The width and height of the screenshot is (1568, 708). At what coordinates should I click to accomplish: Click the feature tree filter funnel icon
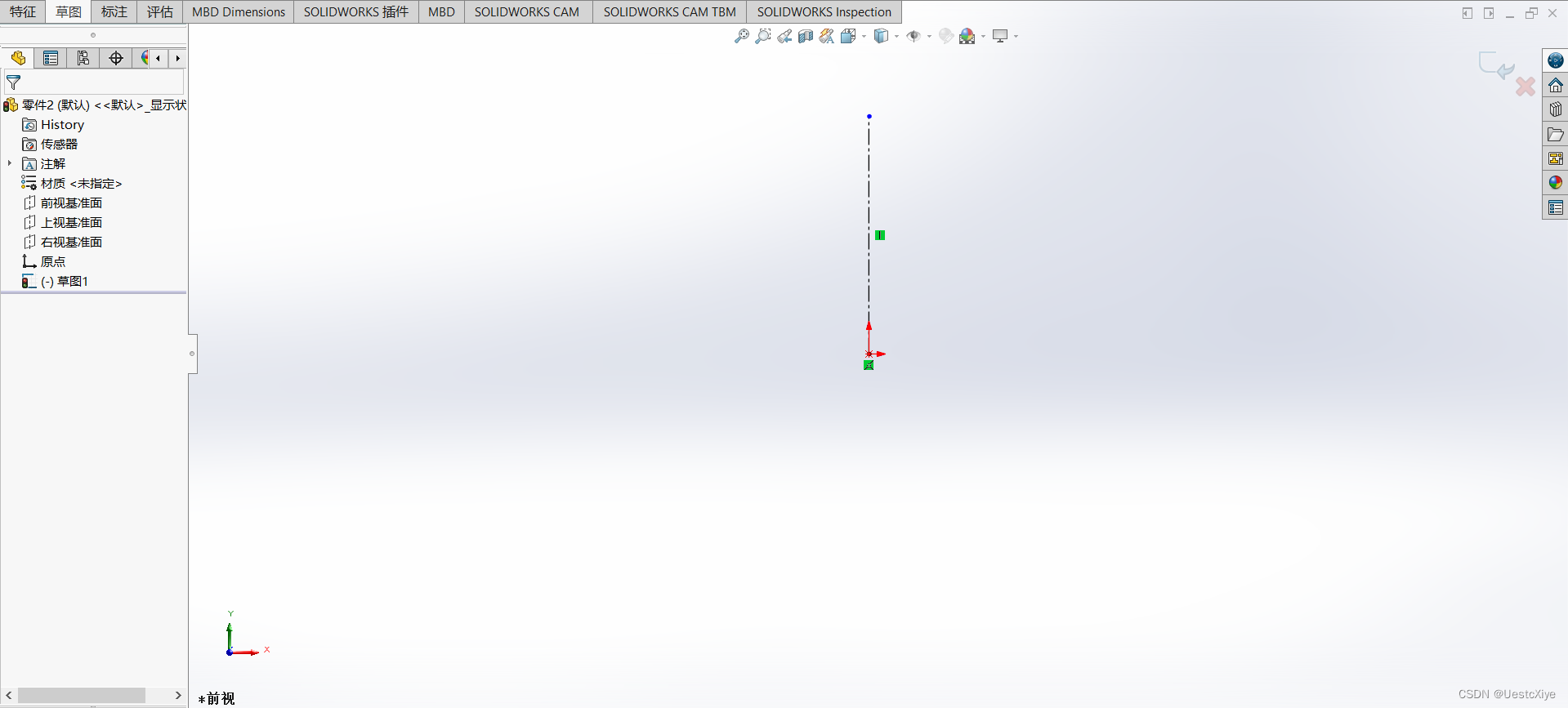(x=14, y=82)
